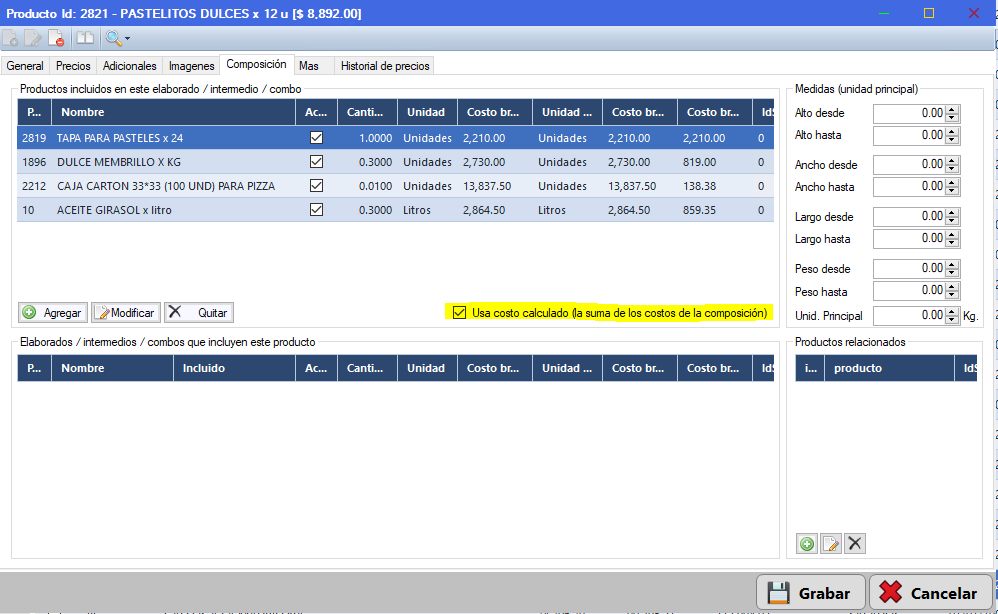
Task: Select row DULCE MEMBRILLO X KG
Action: [395, 162]
